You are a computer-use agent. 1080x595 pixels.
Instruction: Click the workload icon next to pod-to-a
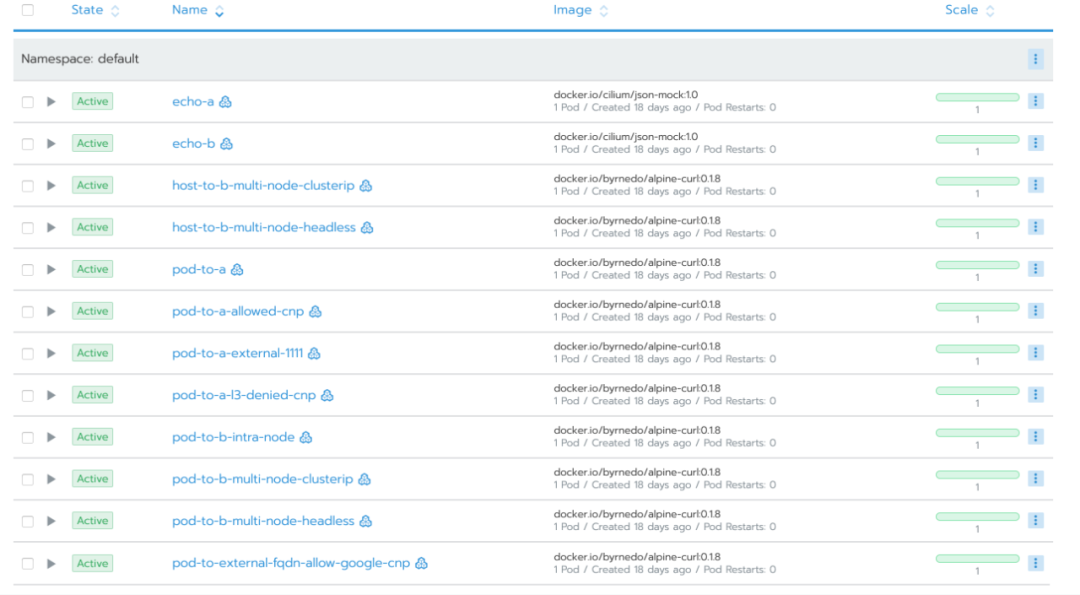tap(237, 269)
